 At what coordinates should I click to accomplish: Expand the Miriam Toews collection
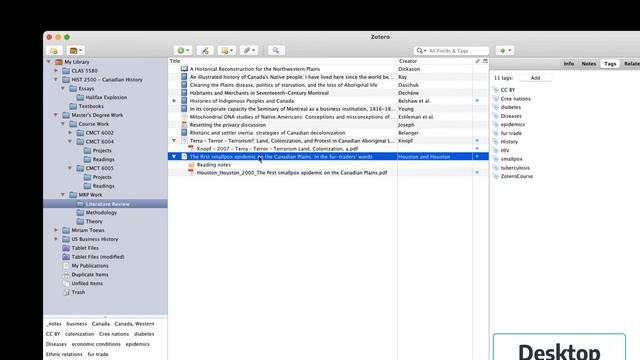[56, 230]
